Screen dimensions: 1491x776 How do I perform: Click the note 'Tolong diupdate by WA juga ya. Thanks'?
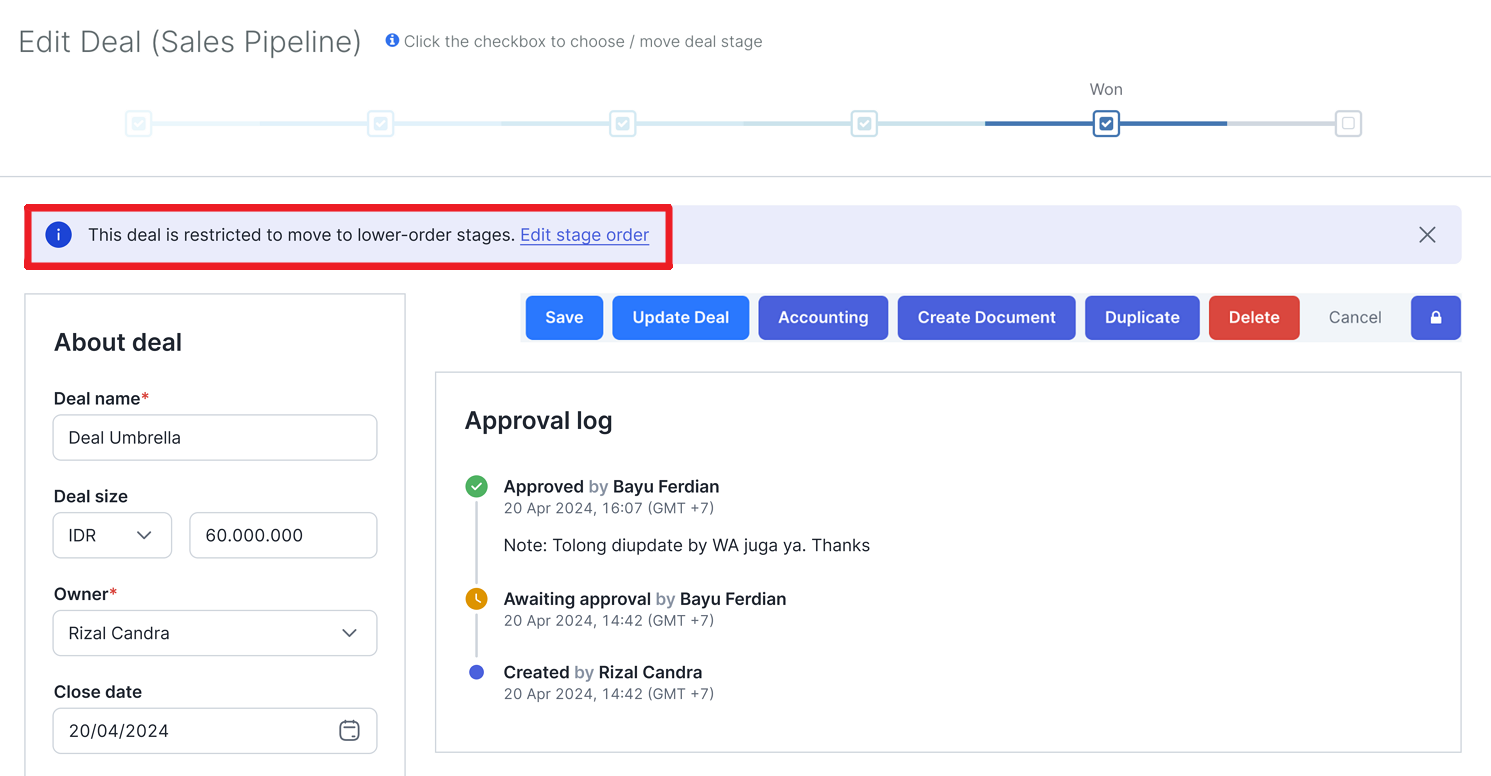click(x=687, y=545)
